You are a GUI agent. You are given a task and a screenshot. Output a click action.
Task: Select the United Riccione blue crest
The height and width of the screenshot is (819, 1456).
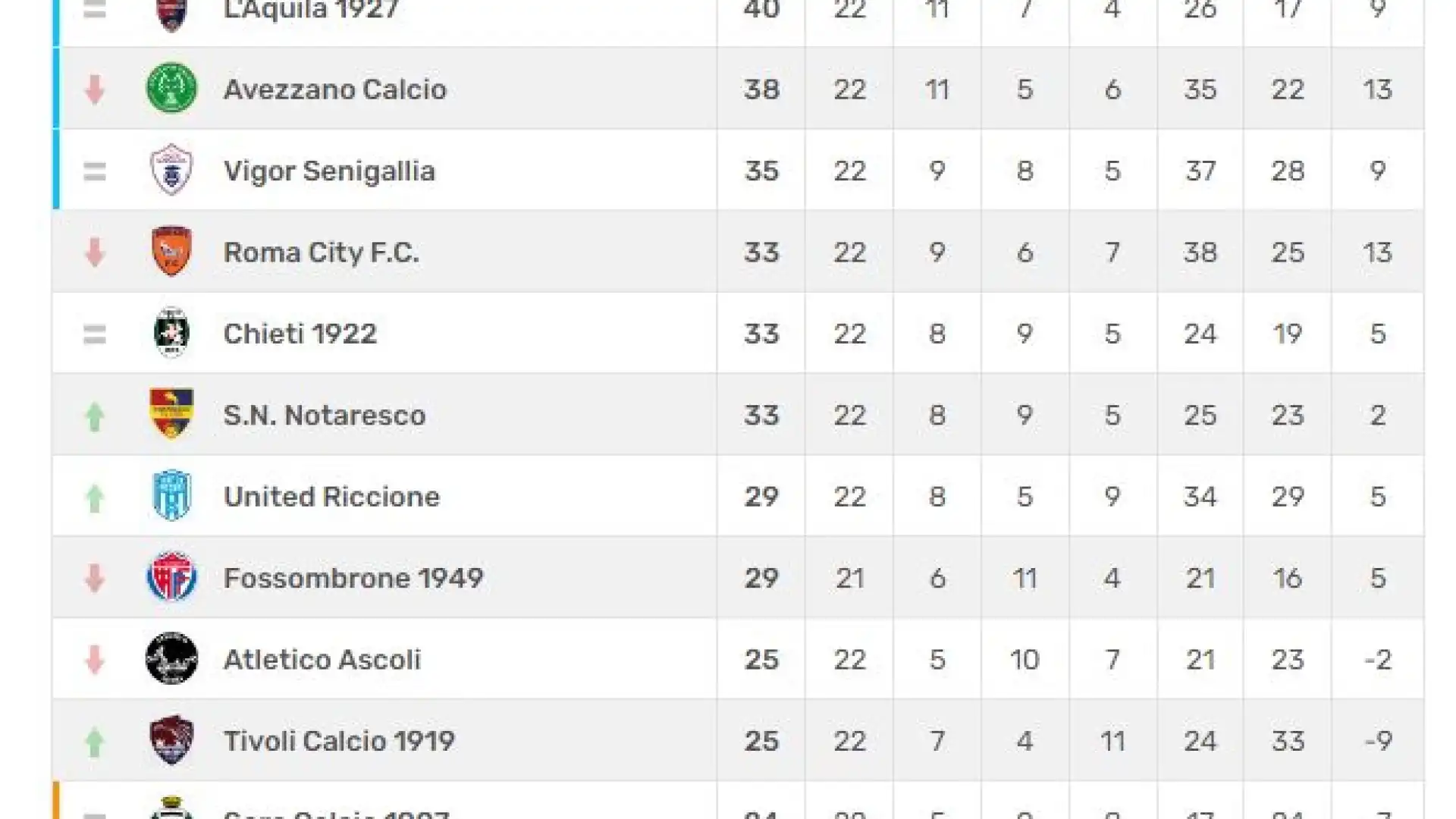tap(171, 495)
